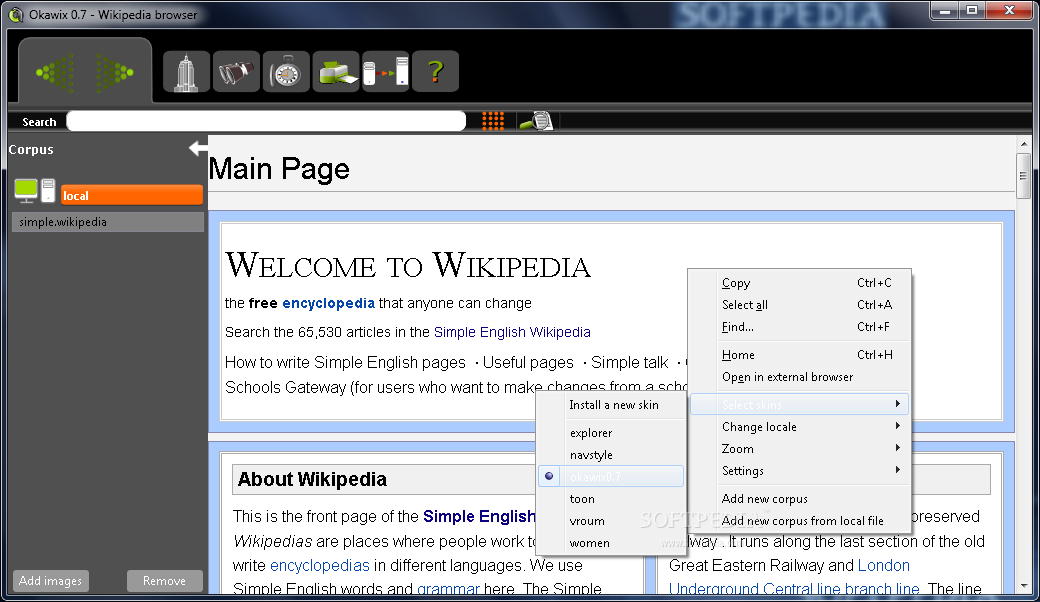The height and width of the screenshot is (602, 1040).
Task: Choose Add new corpus menu entry
Action: pos(799,499)
